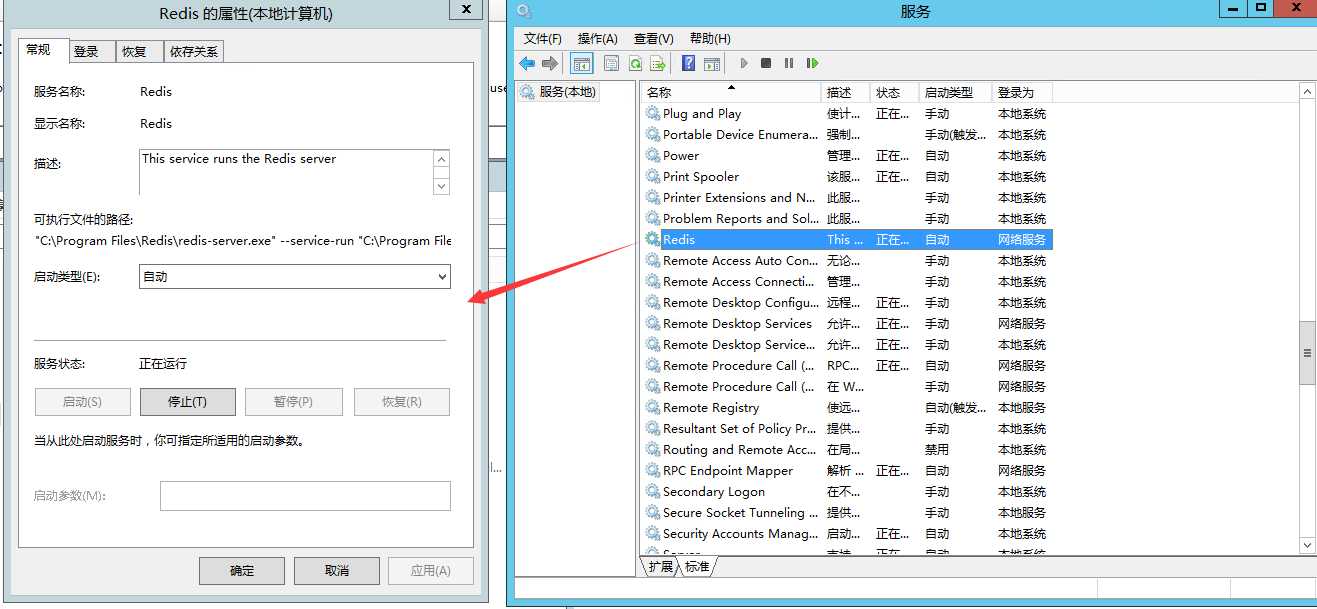Viewport: 1317px width, 609px height.
Task: Click the 取消 button
Action: (x=337, y=571)
